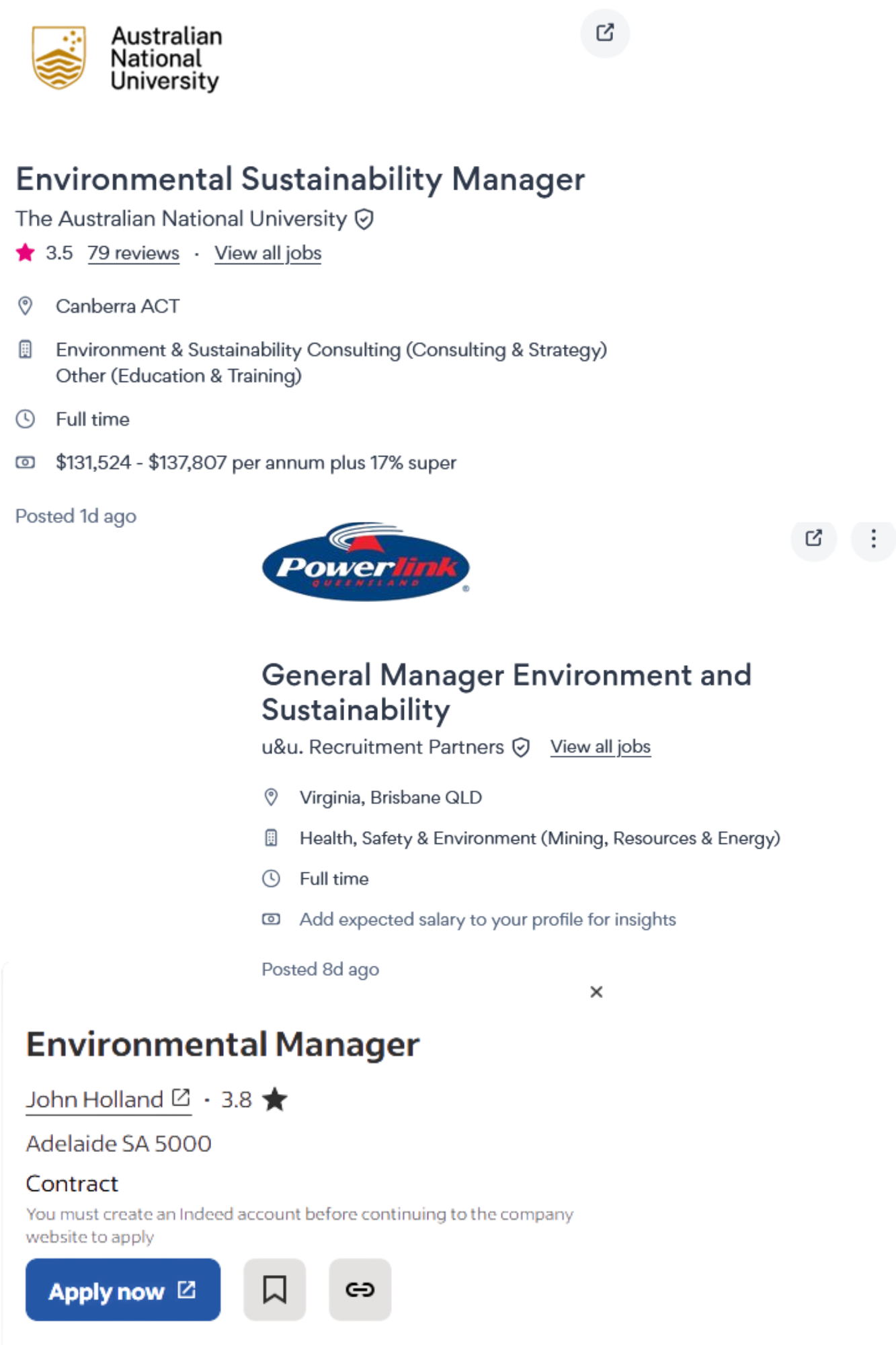
Task: View all jobs from Australian National University
Action: click(x=268, y=253)
